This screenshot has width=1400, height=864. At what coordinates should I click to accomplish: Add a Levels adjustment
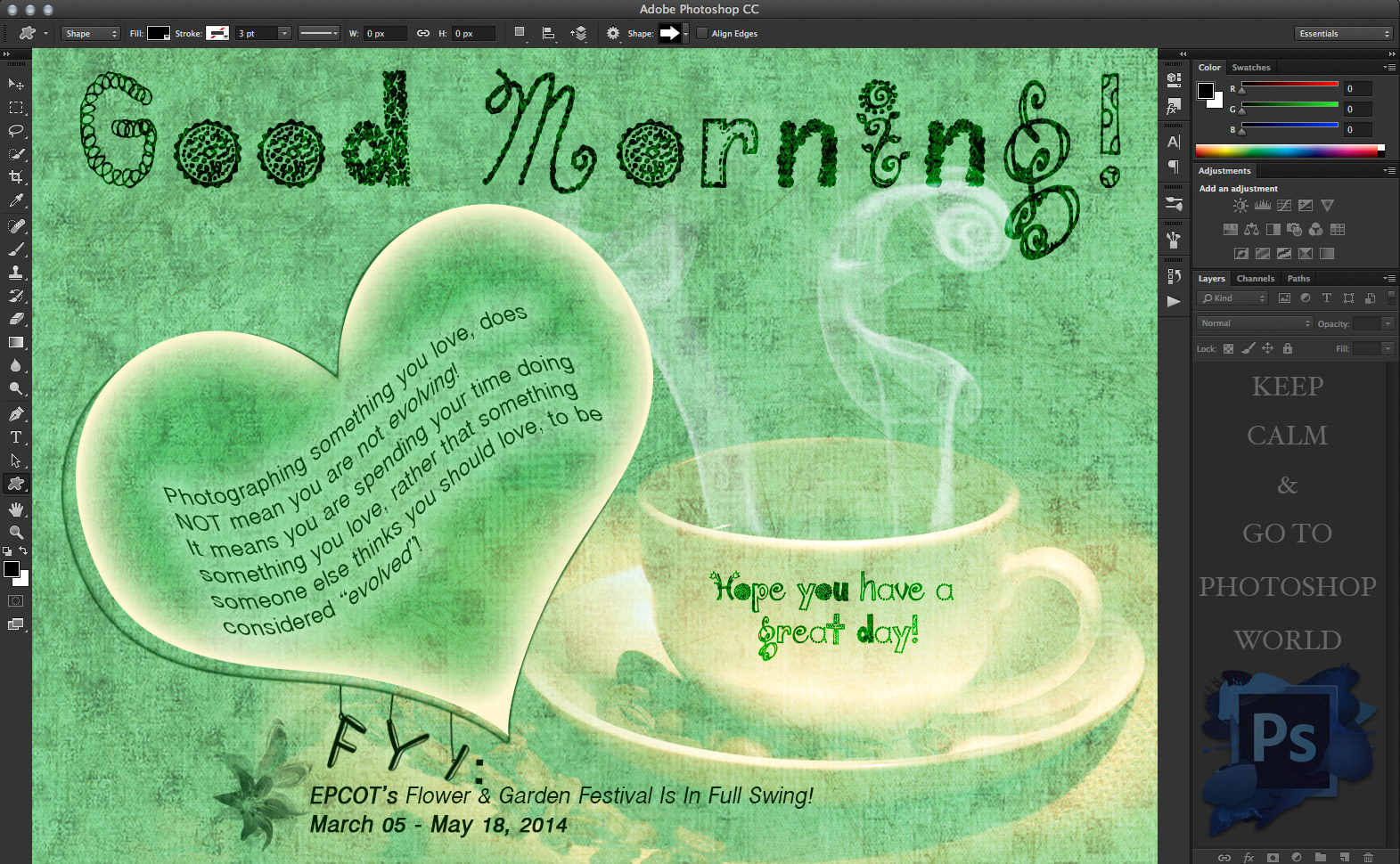[x=1263, y=205]
